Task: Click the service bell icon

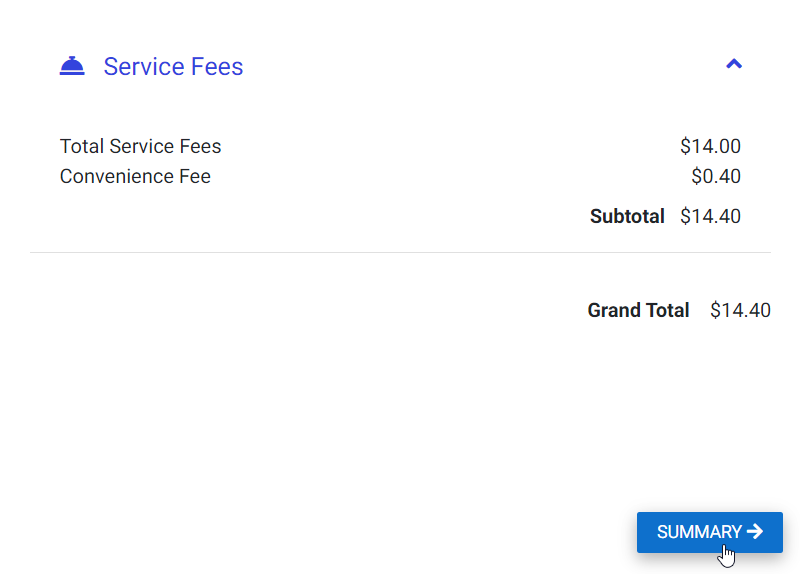Action: [72, 66]
